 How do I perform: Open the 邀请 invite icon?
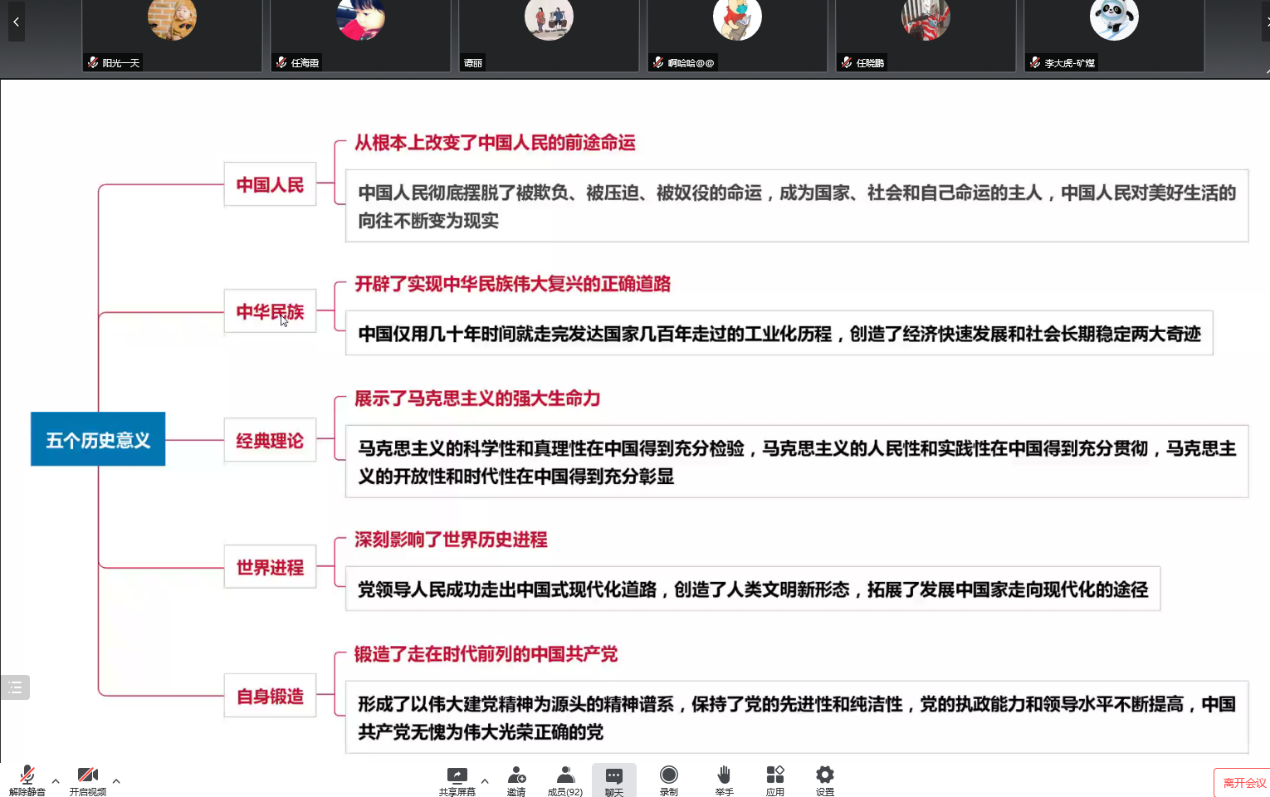tap(516, 780)
